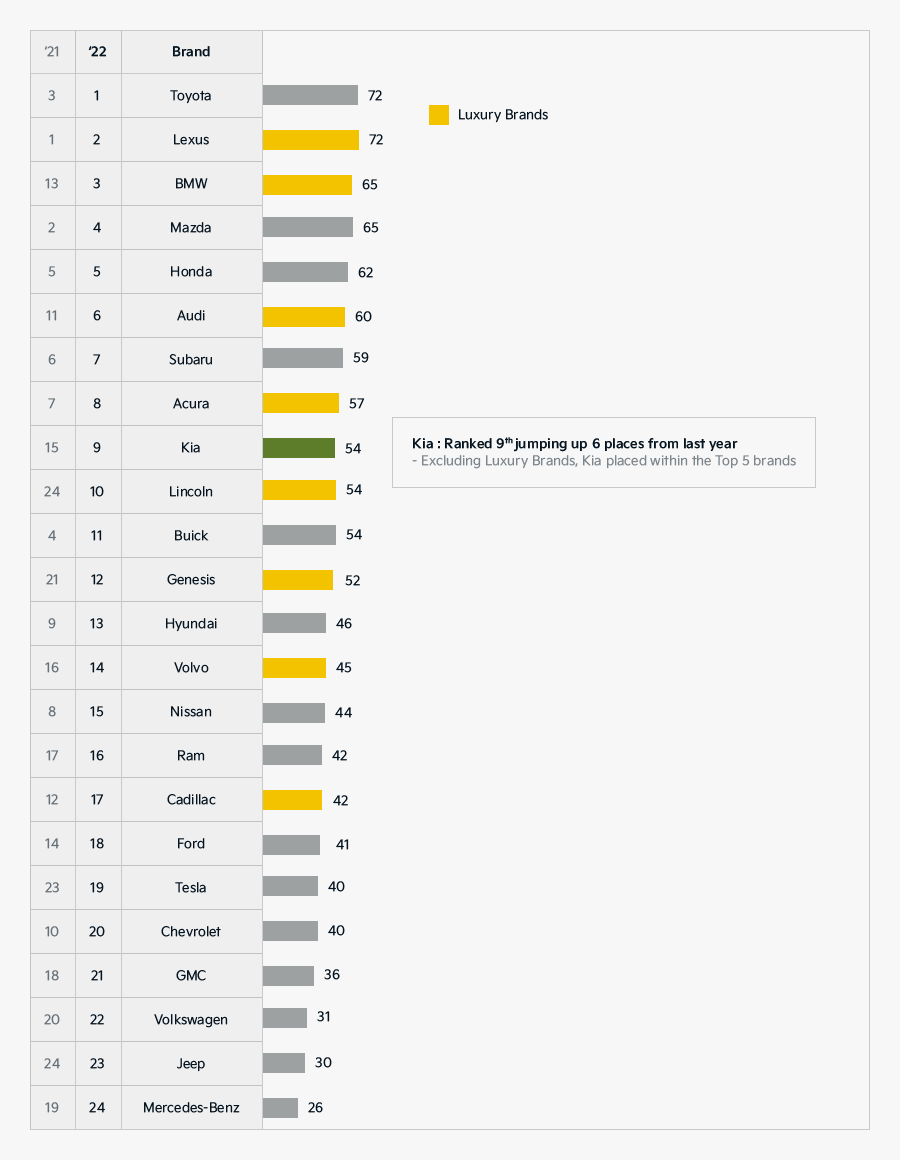Click the gray Mercedes-Benz score bar
The height and width of the screenshot is (1160, 900).
(280, 1107)
